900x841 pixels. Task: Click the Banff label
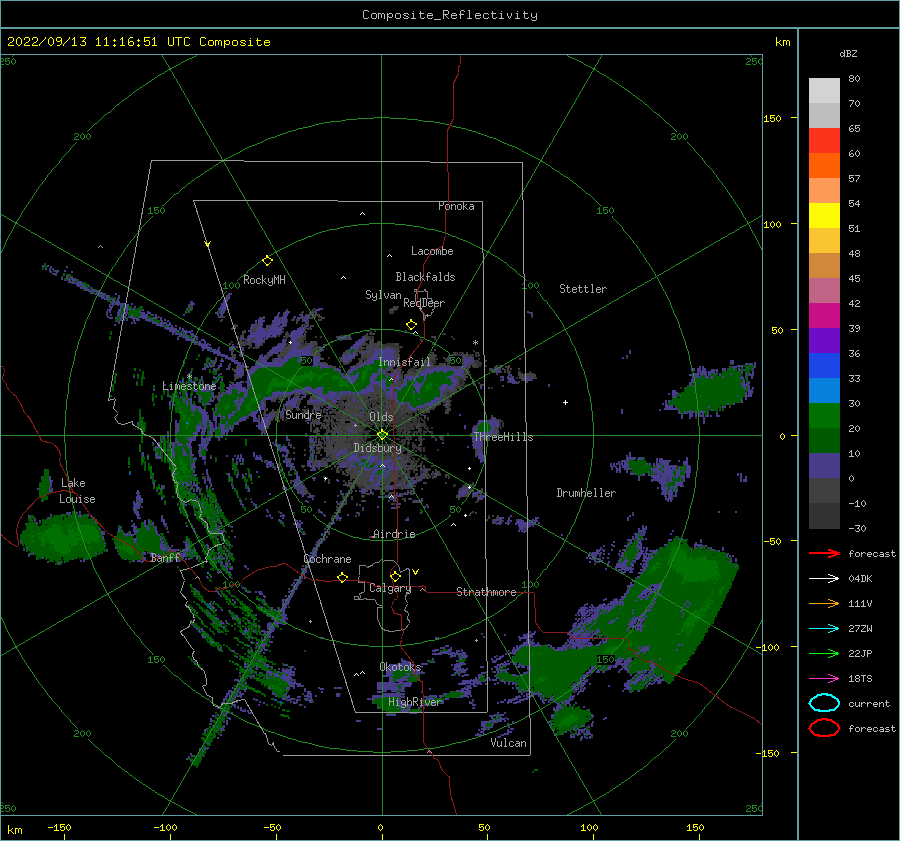[x=165, y=557]
